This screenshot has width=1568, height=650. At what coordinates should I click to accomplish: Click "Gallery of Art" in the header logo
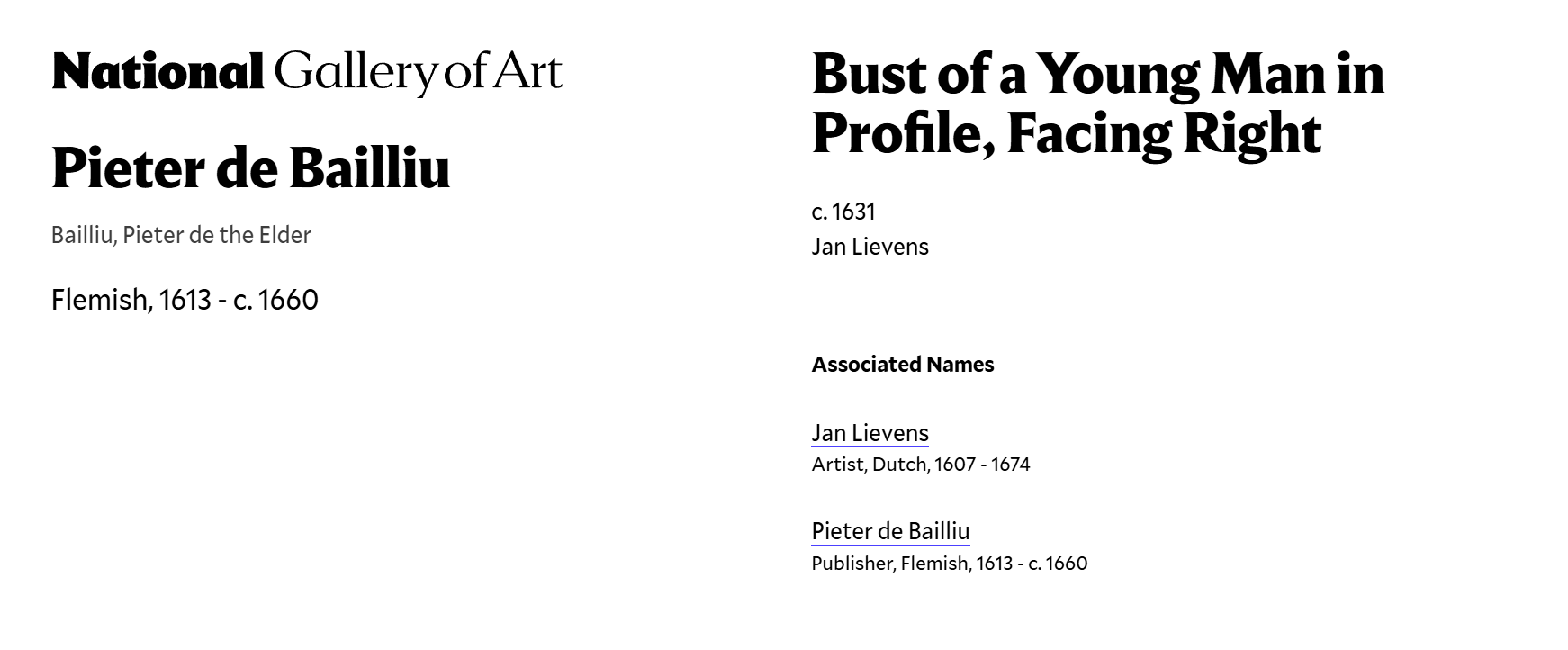click(x=418, y=72)
